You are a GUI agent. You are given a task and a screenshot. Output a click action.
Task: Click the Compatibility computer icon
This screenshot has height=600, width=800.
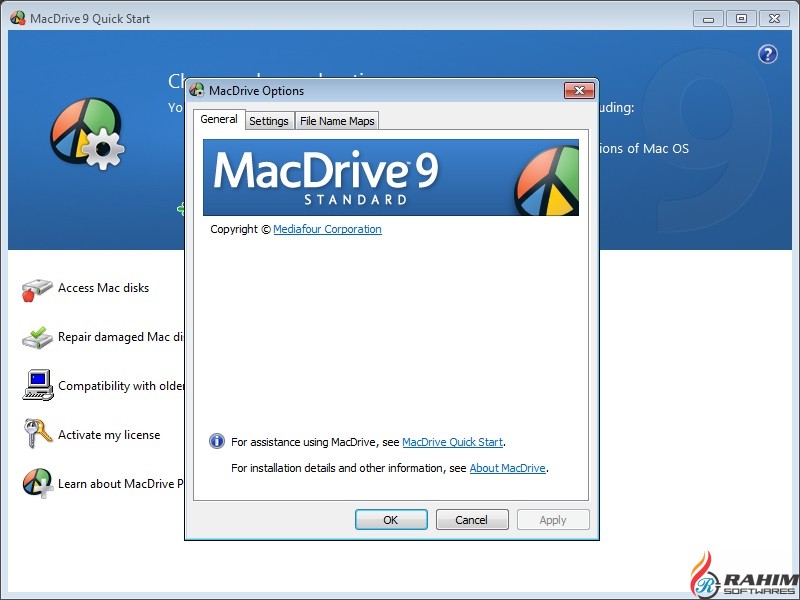[38, 385]
